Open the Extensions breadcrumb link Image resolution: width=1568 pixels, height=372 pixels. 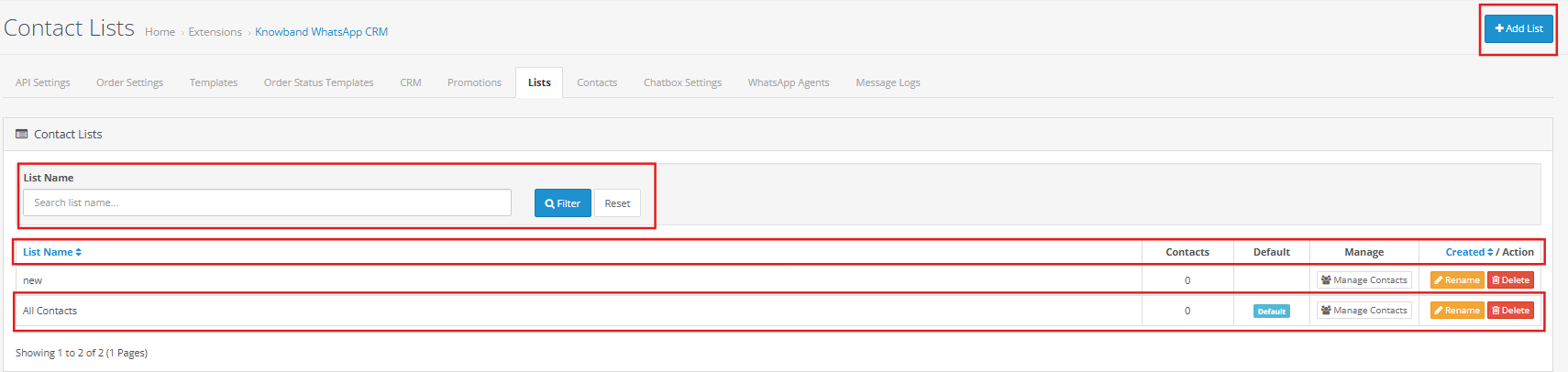coord(215,32)
